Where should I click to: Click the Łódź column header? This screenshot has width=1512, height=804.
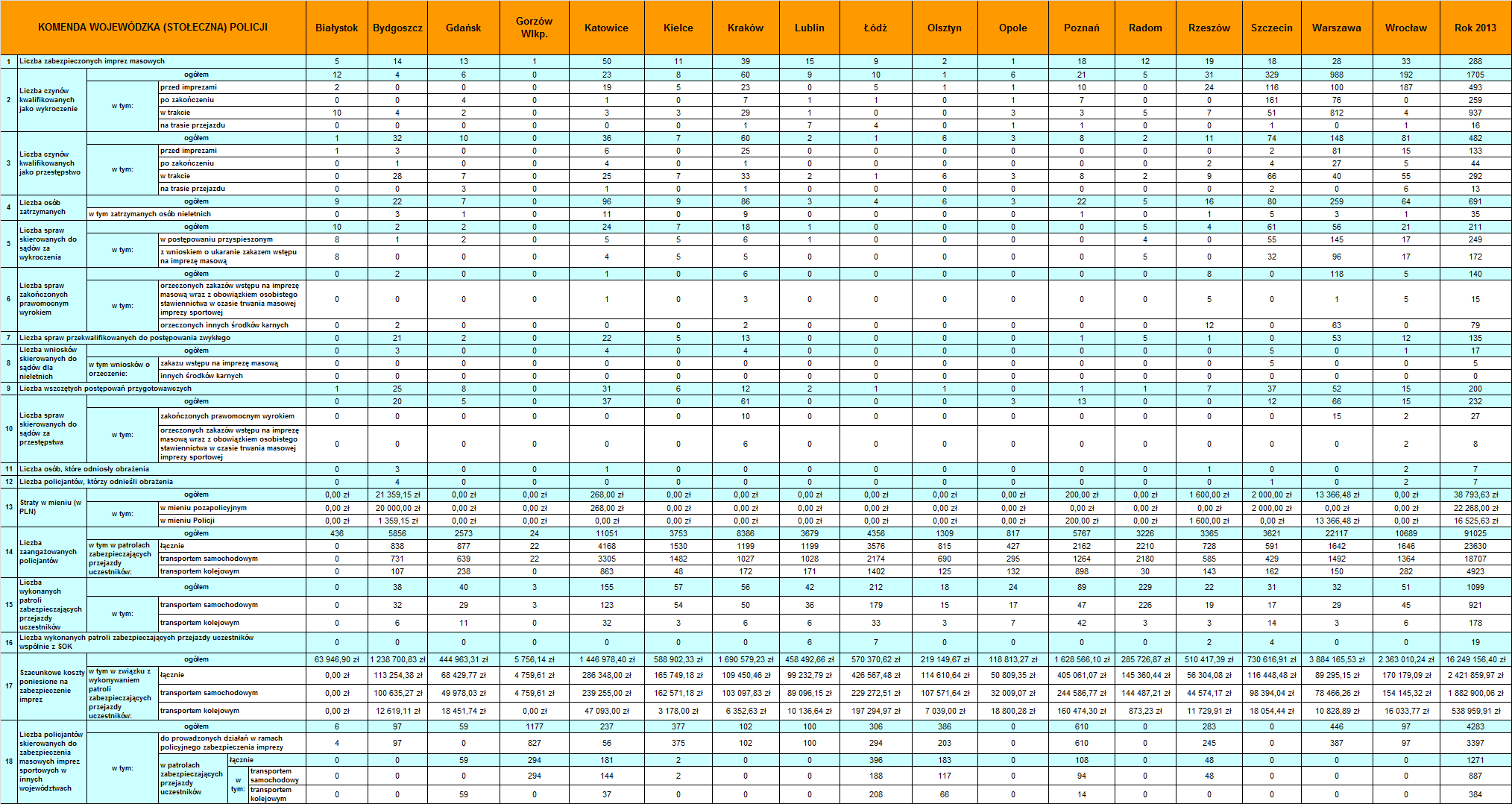tap(875, 28)
